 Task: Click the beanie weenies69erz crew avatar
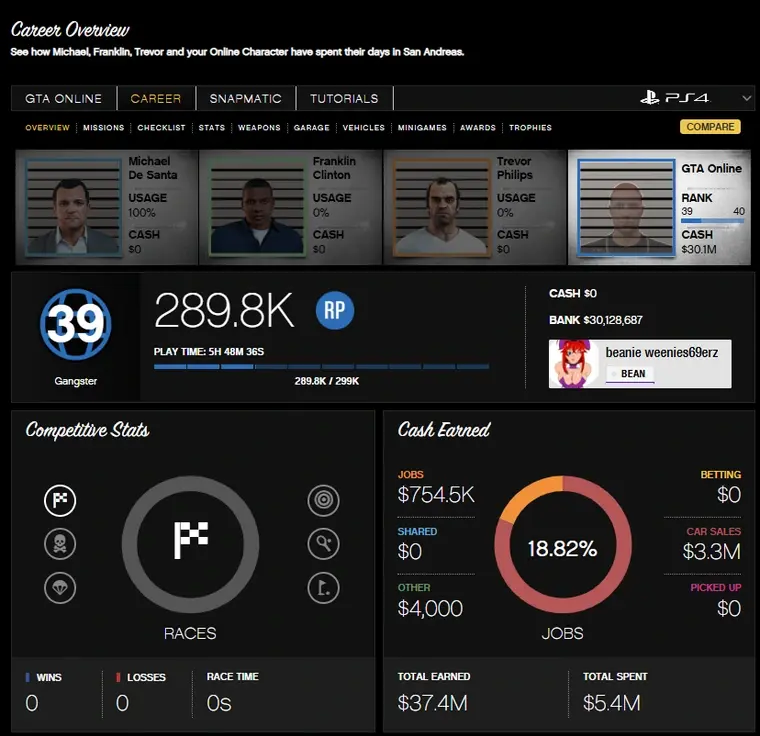click(575, 364)
